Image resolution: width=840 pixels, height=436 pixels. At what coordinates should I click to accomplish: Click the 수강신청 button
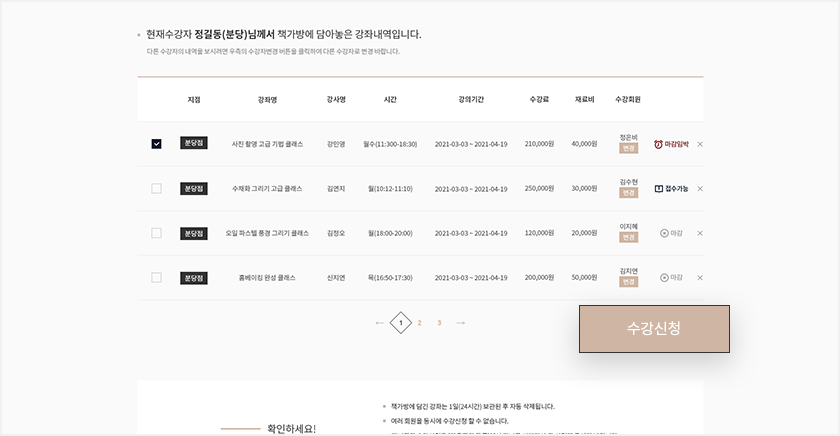click(654, 329)
